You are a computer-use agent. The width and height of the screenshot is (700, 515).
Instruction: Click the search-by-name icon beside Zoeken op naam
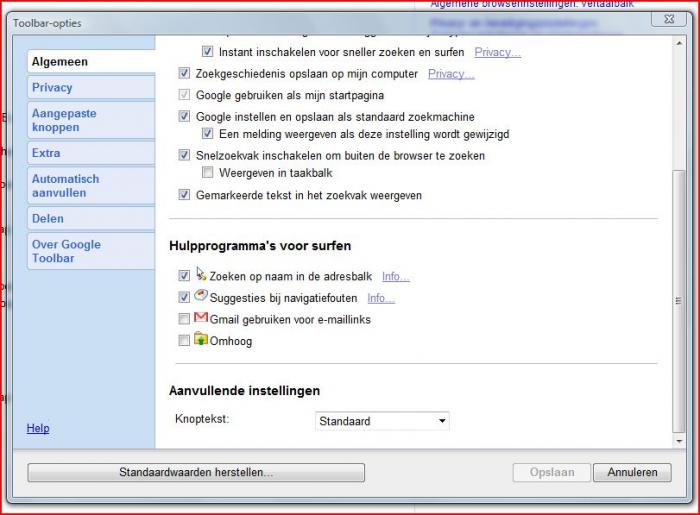(x=201, y=274)
